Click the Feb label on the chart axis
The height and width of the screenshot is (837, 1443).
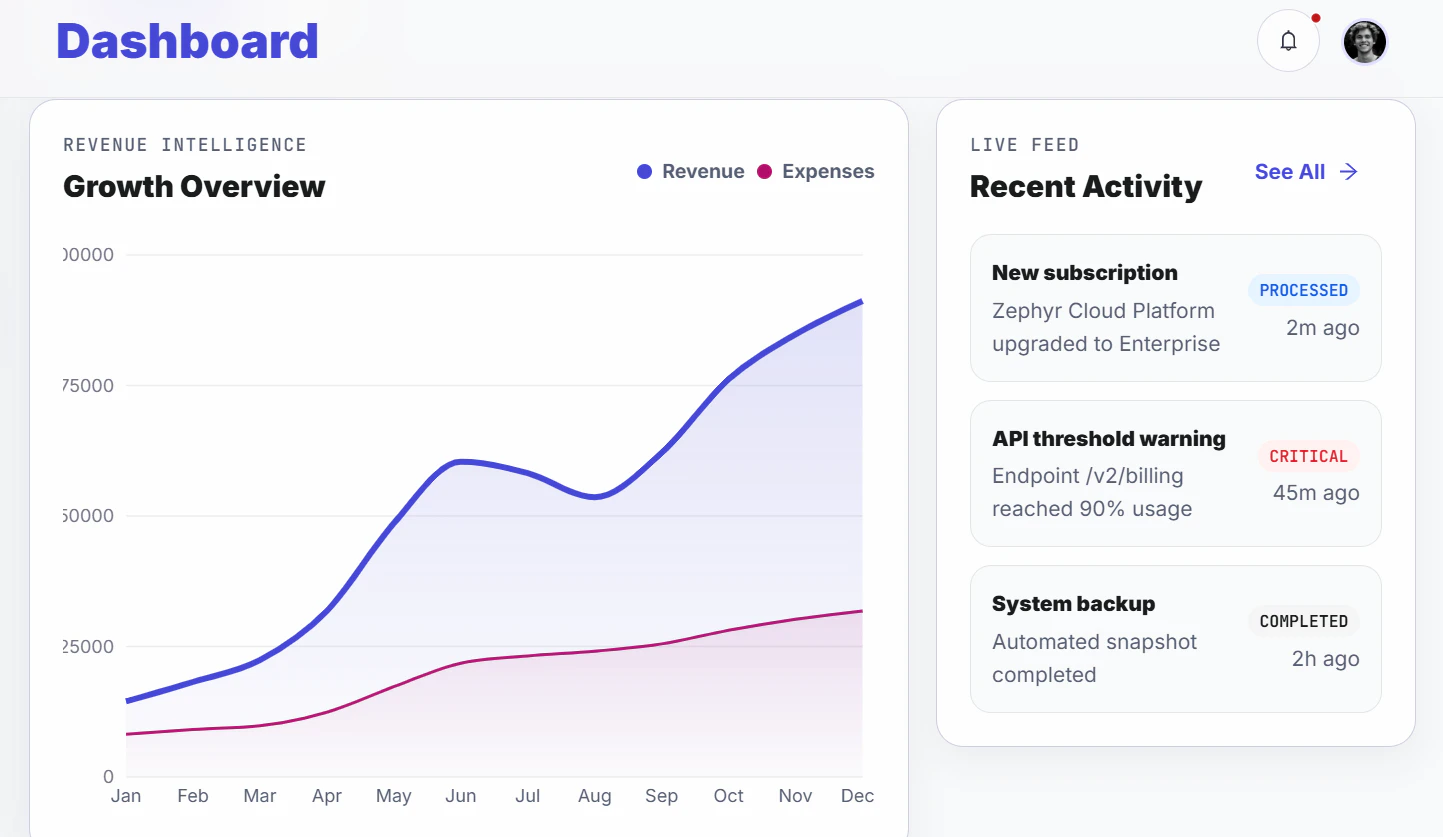pos(193,796)
